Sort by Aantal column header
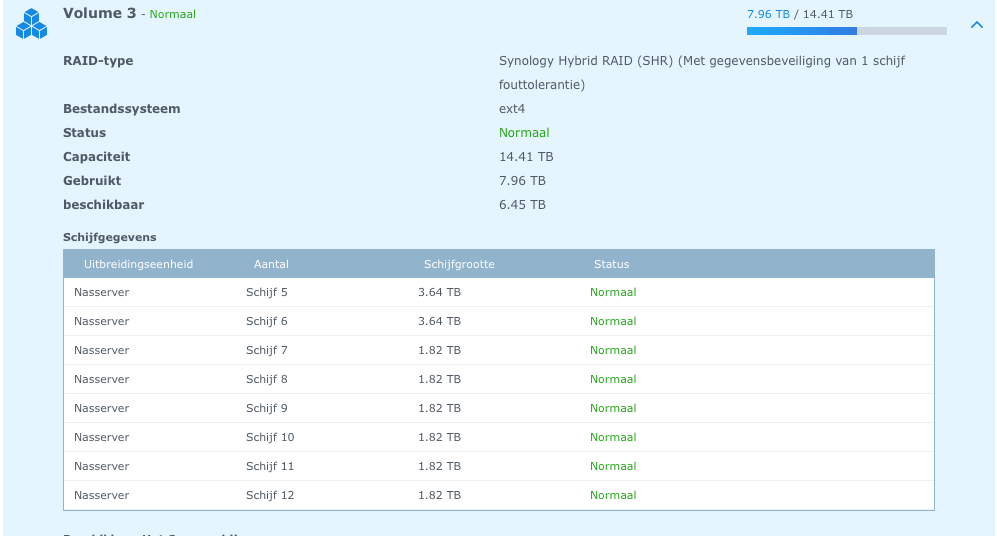The height and width of the screenshot is (536, 997). (x=271, y=264)
